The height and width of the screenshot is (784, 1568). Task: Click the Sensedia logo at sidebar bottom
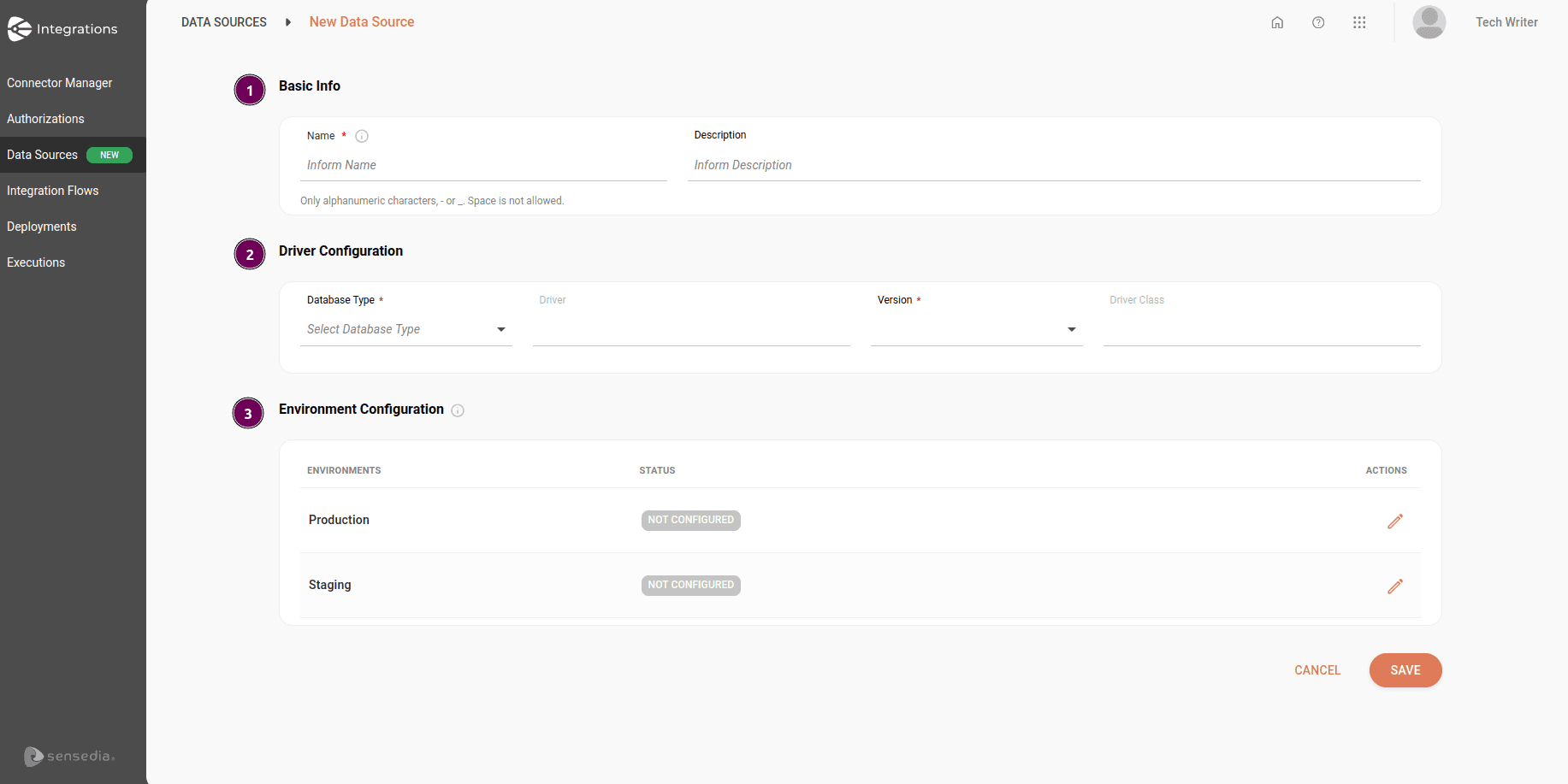pyautogui.click(x=68, y=756)
